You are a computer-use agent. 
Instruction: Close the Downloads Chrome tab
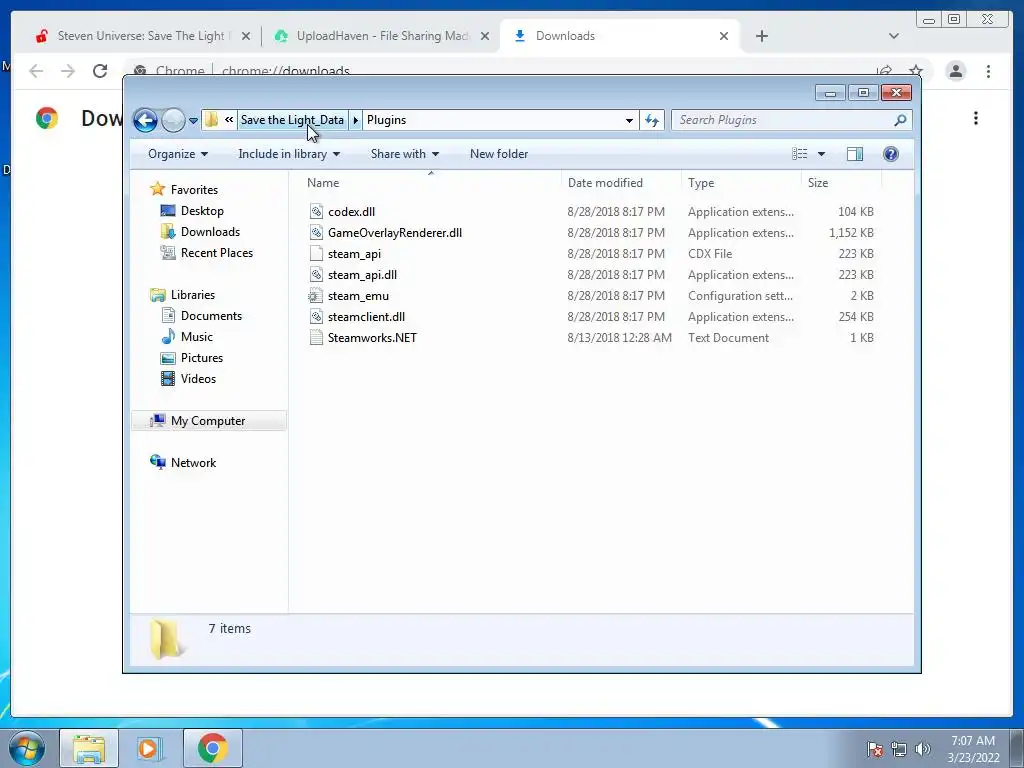724,36
